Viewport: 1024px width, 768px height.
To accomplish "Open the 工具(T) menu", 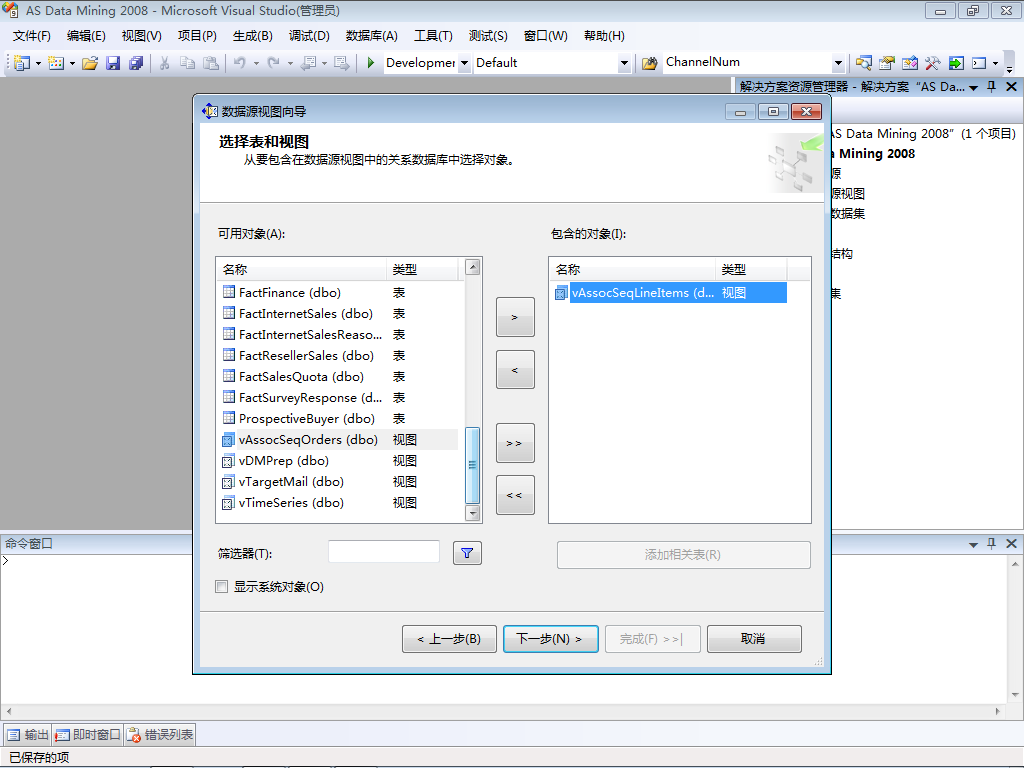I will (x=432, y=36).
